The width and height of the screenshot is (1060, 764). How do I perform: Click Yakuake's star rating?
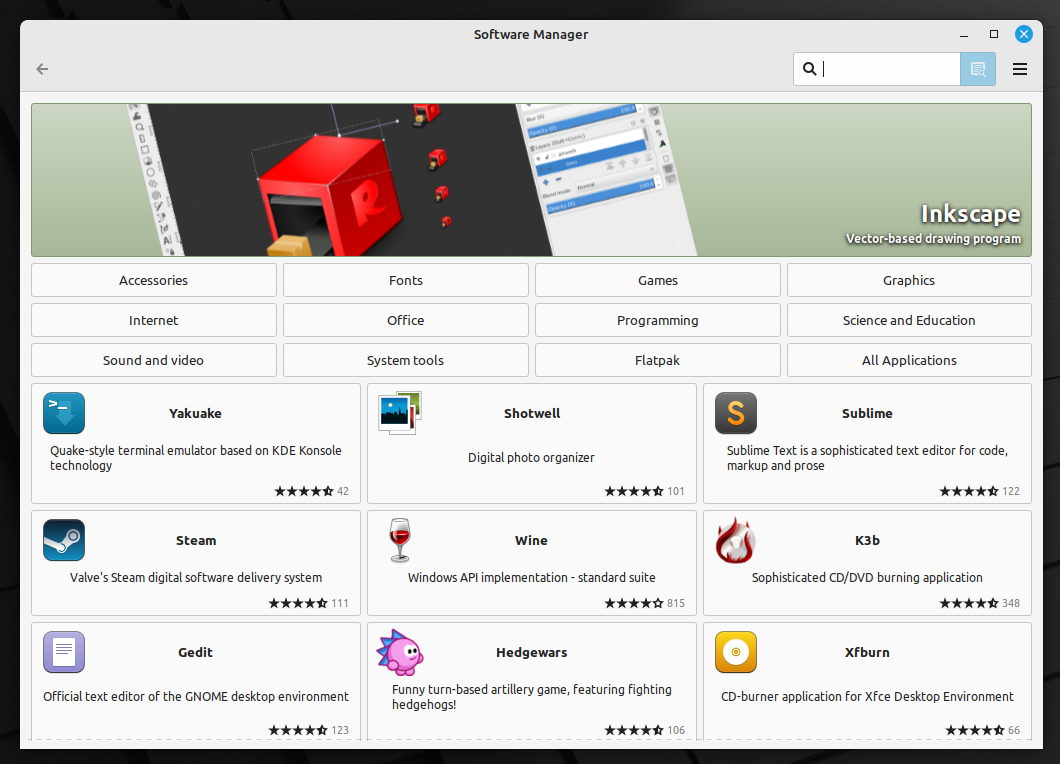coord(304,491)
